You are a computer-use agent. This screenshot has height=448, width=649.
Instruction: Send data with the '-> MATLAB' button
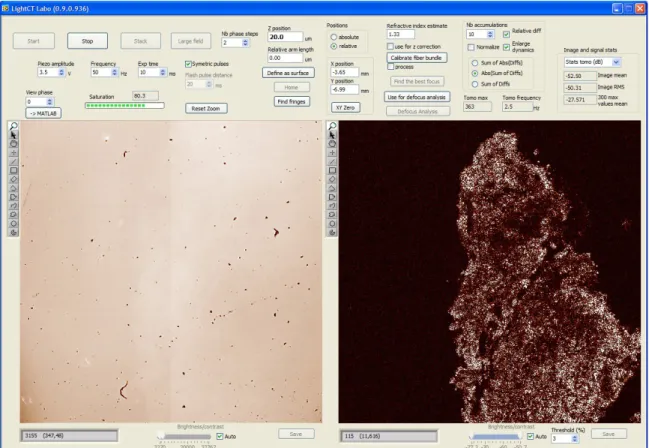[43, 113]
